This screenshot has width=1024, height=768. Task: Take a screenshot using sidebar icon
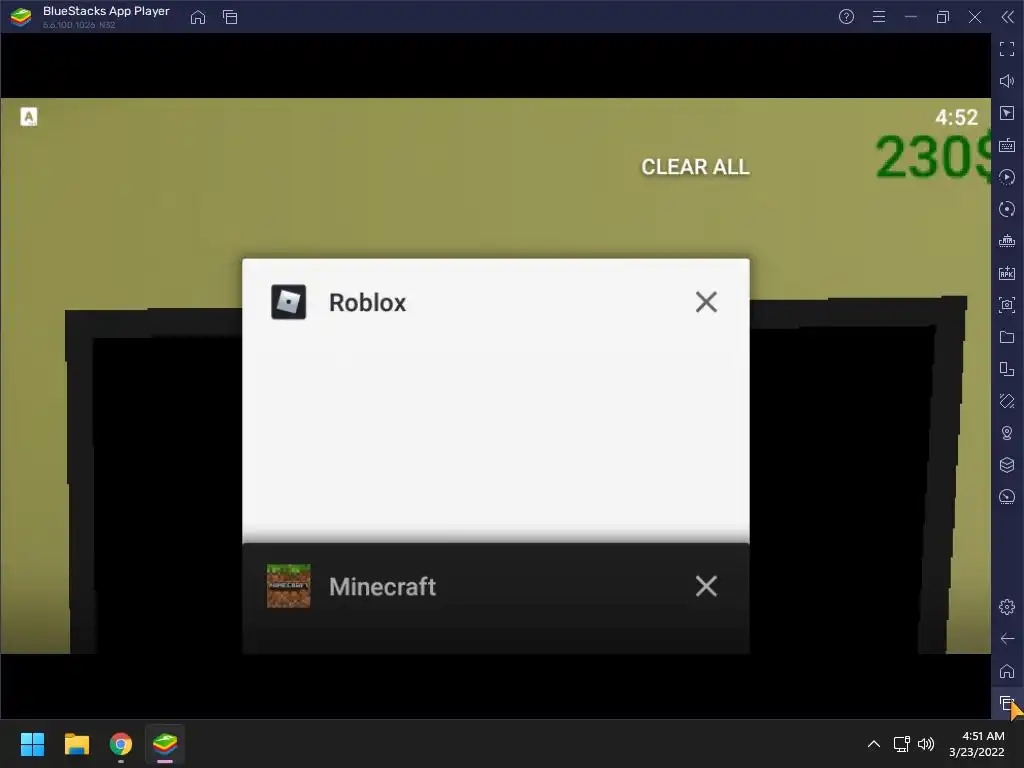coord(1007,305)
